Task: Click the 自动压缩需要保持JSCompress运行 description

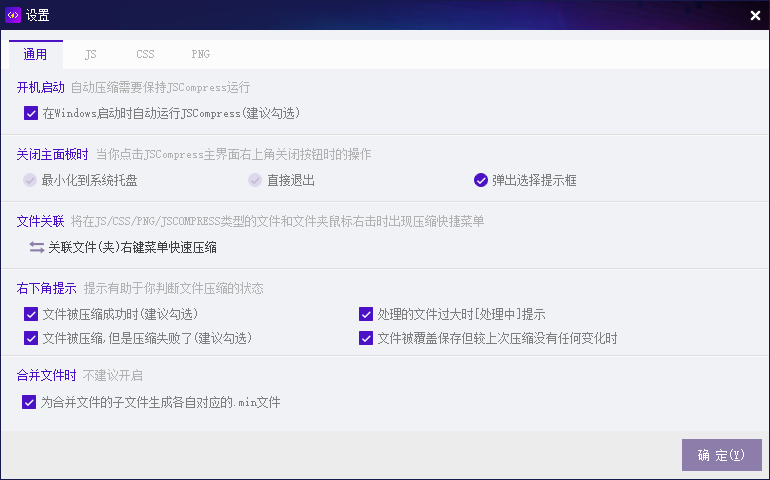Action: (161, 87)
